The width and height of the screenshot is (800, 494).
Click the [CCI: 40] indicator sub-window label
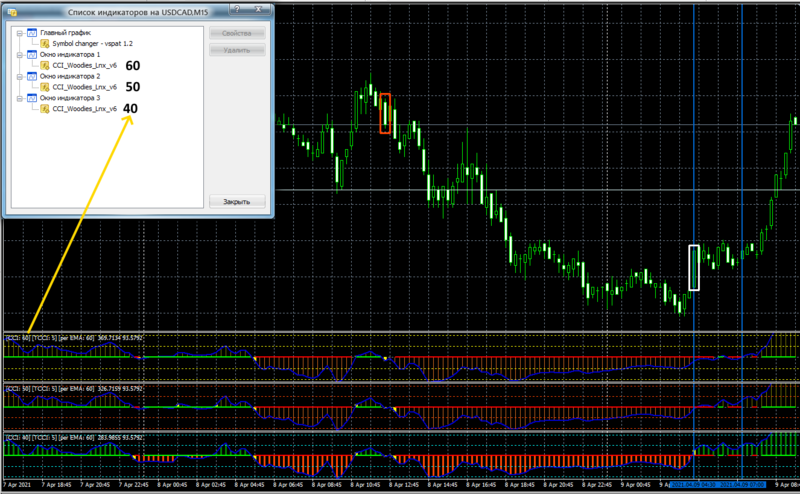[x=74, y=438]
